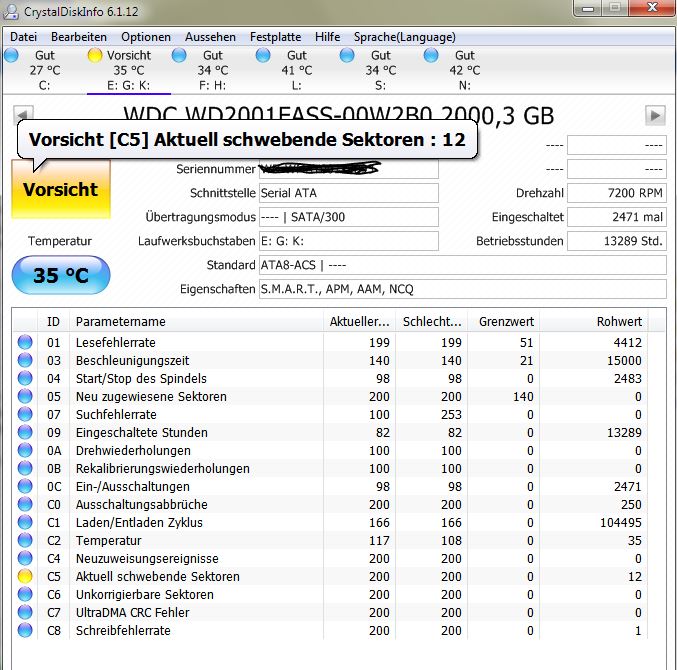Click status orb for Unkorrigierbare Sektoren row
Image resolution: width=677 pixels, height=670 pixels.
click(x=25, y=594)
